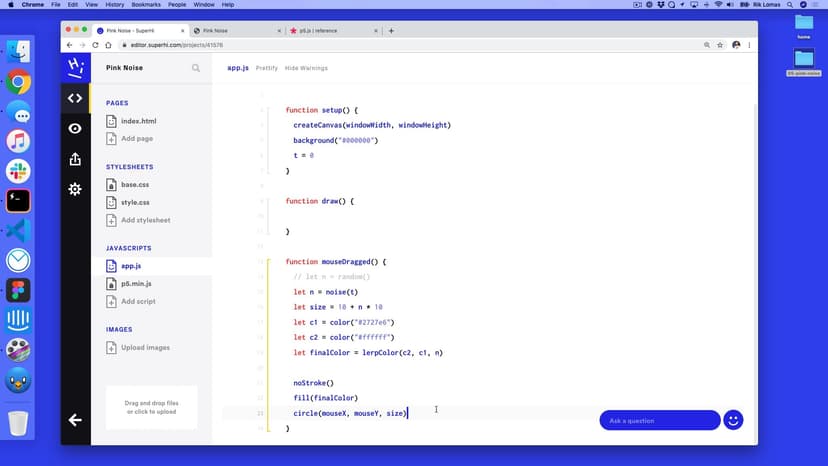The image size is (828, 466).
Task: Toggle Hide Warnings in editor header
Action: [x=306, y=68]
